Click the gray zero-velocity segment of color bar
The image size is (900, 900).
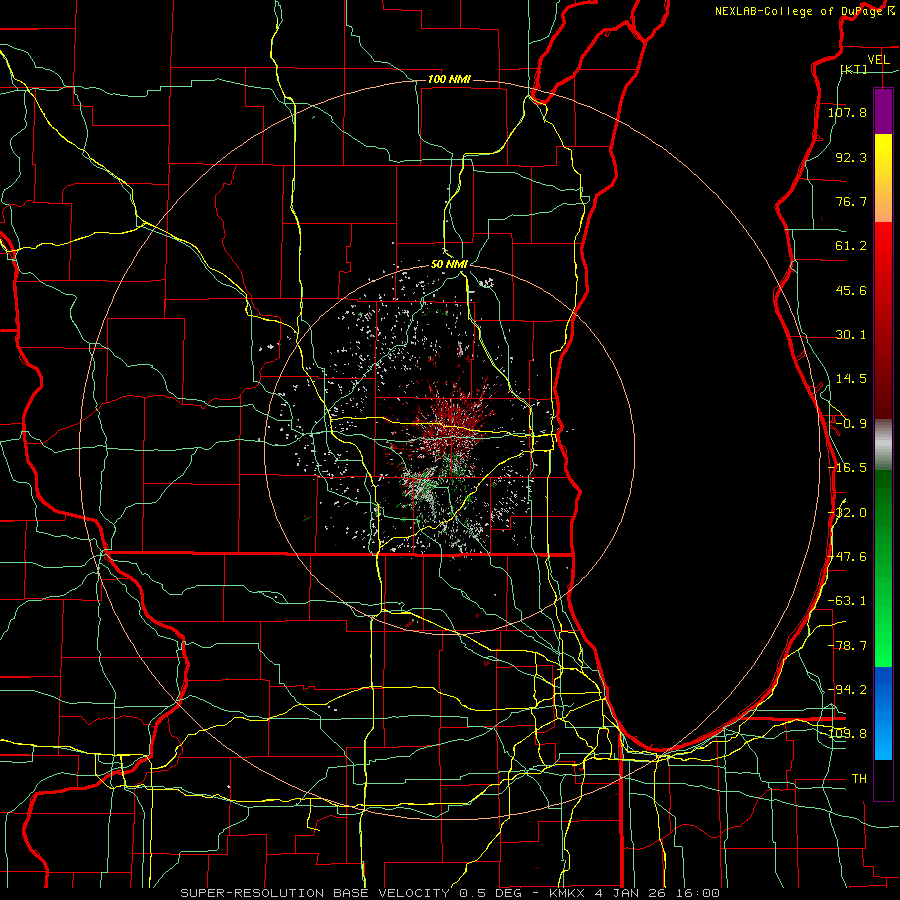click(x=883, y=445)
